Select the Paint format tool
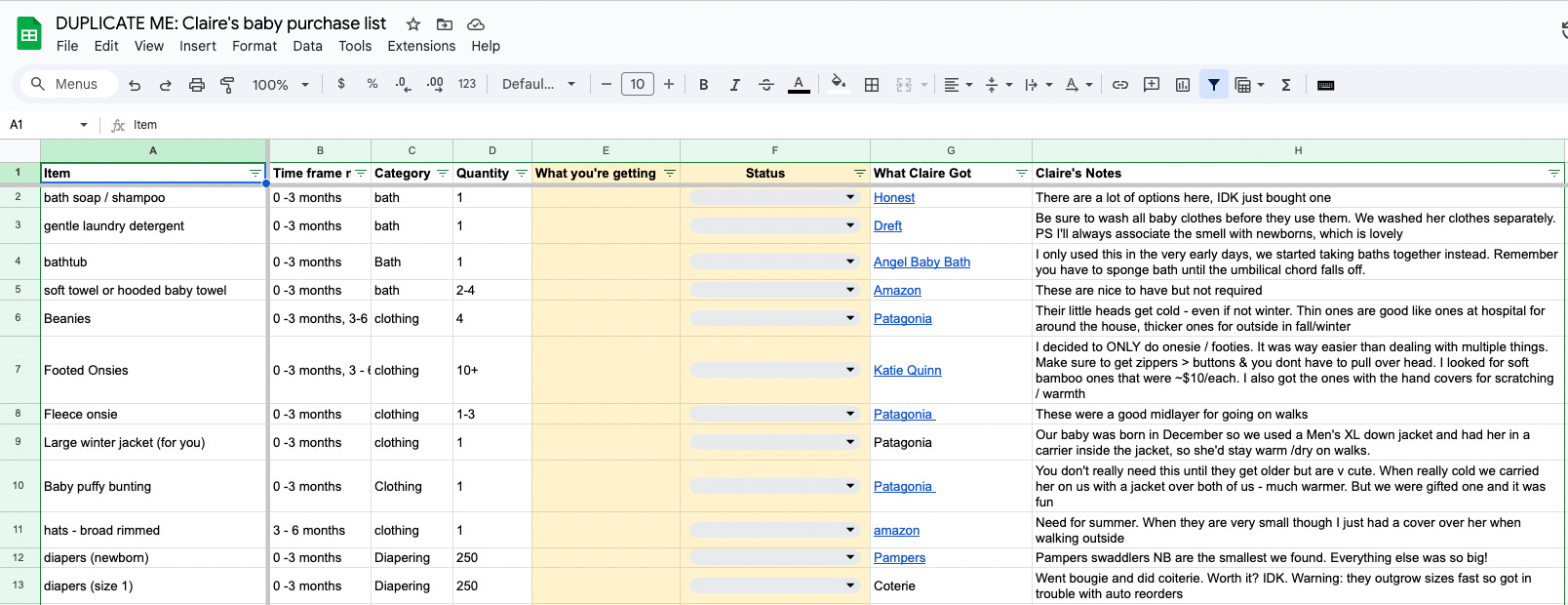Screen dimensions: 1568x605 pyautogui.click(x=227, y=85)
